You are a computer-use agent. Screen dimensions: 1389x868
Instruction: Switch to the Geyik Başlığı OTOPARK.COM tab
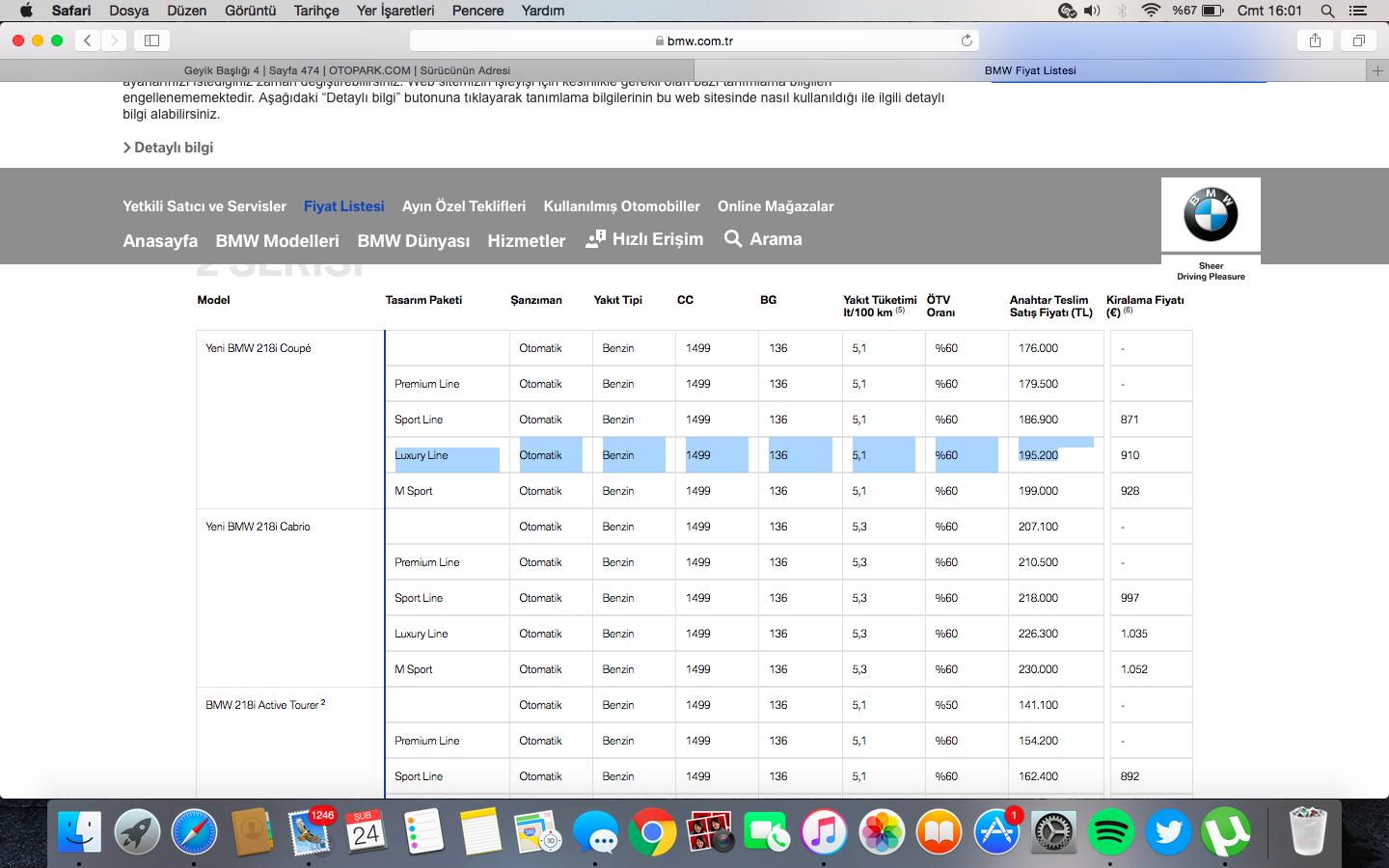coord(347,70)
